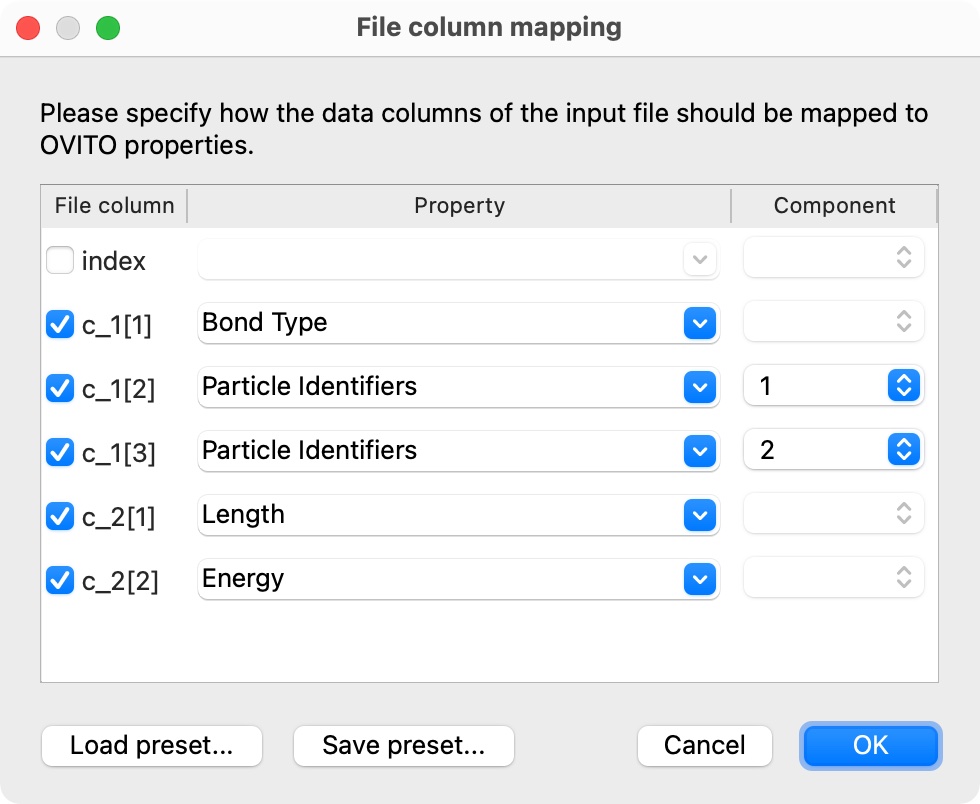Uncheck the c_1[2] column checkbox

60,388
